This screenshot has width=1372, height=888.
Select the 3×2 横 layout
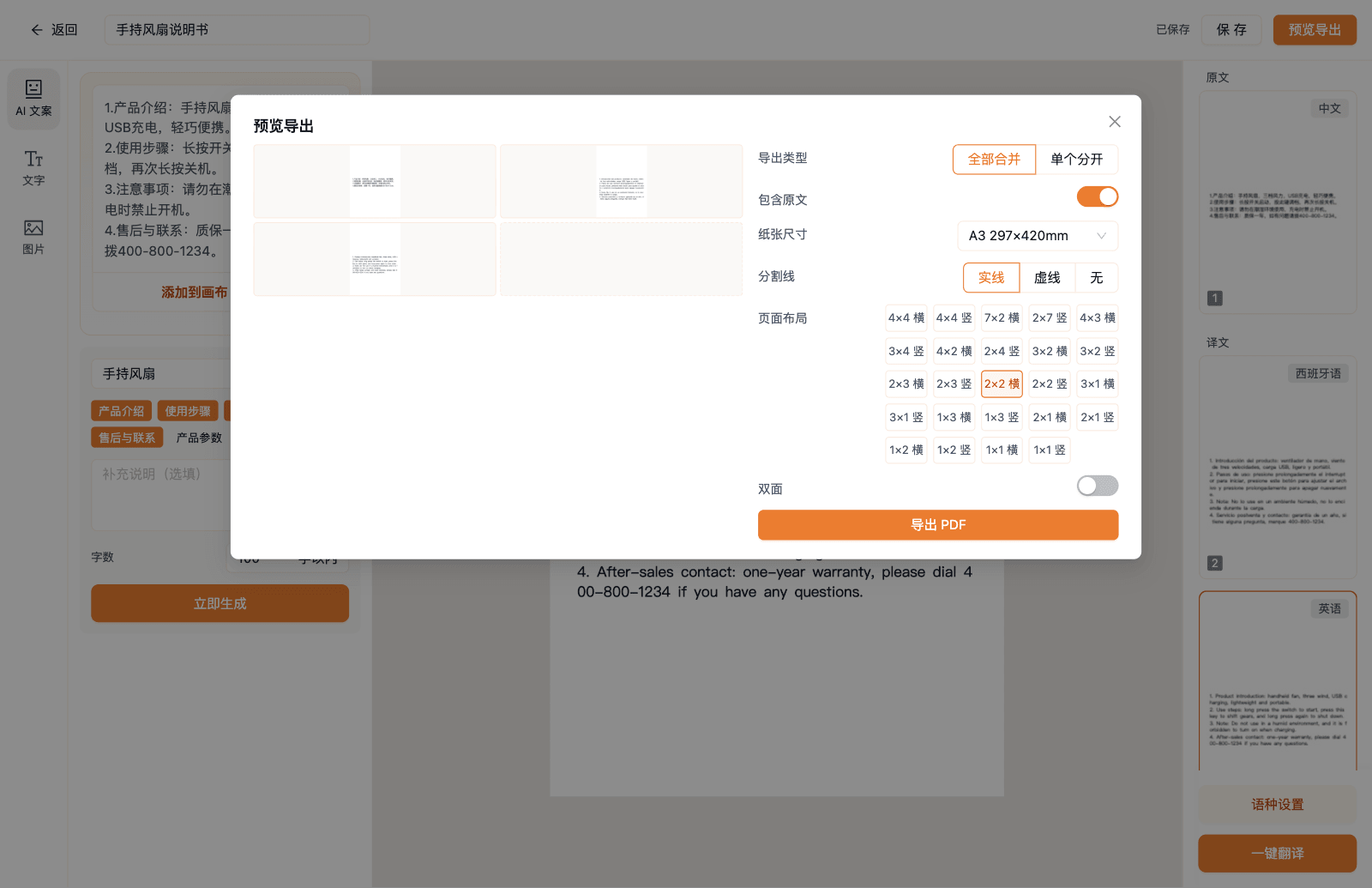coord(1050,352)
